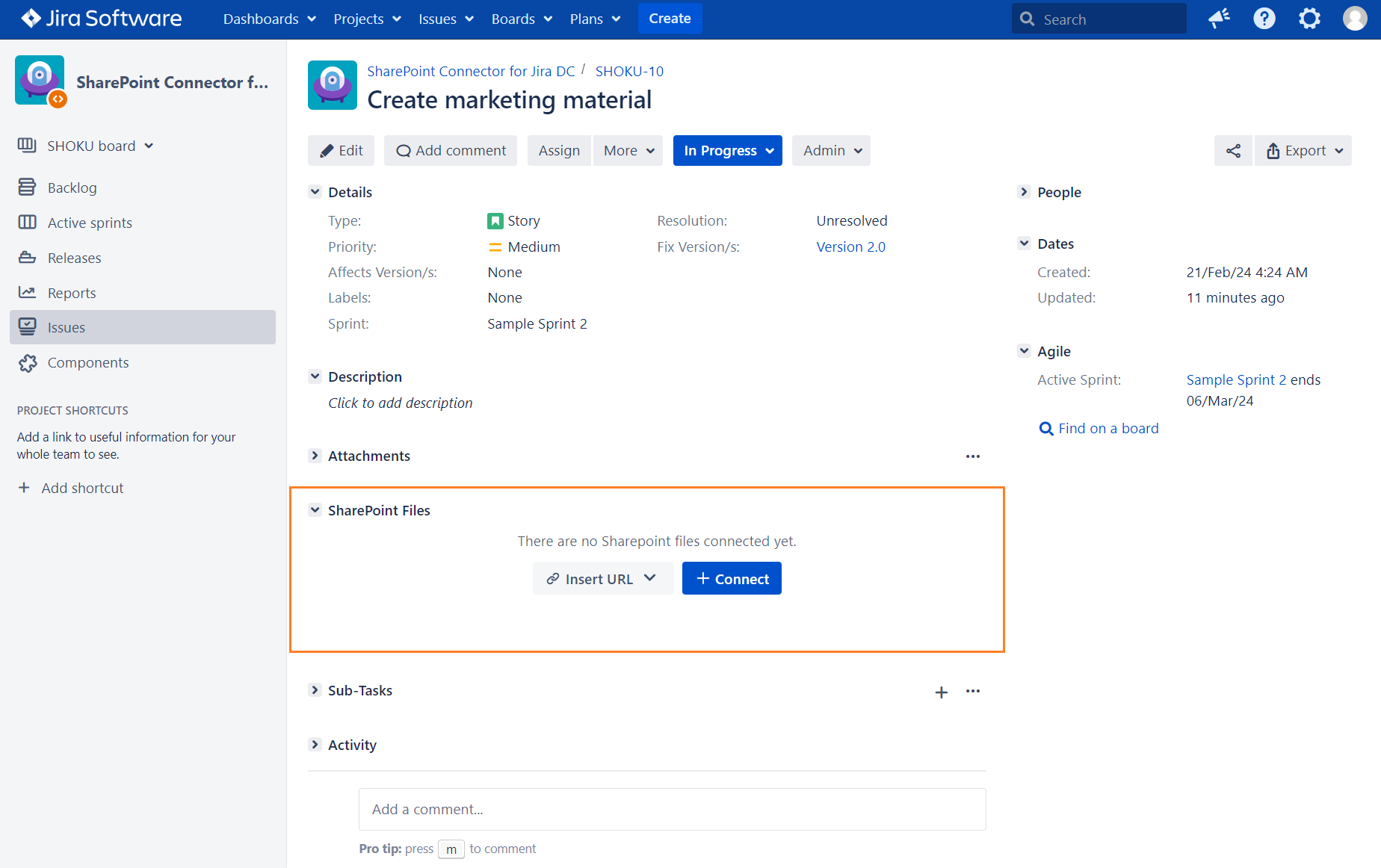This screenshot has width=1381, height=868.
Task: Open the Attachments ellipsis menu
Action: tap(972, 456)
